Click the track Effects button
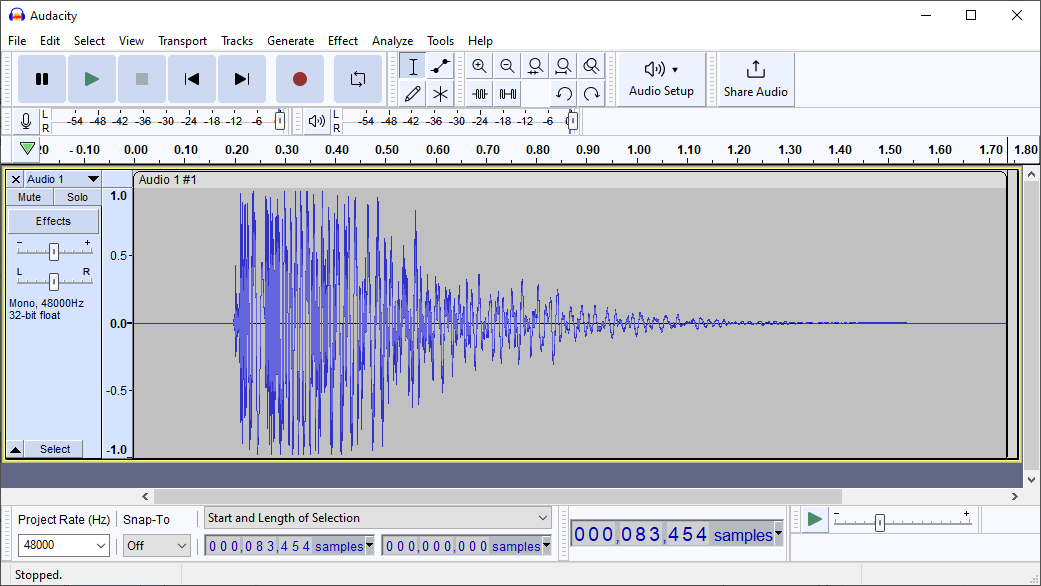The width and height of the screenshot is (1041, 586). point(54,221)
